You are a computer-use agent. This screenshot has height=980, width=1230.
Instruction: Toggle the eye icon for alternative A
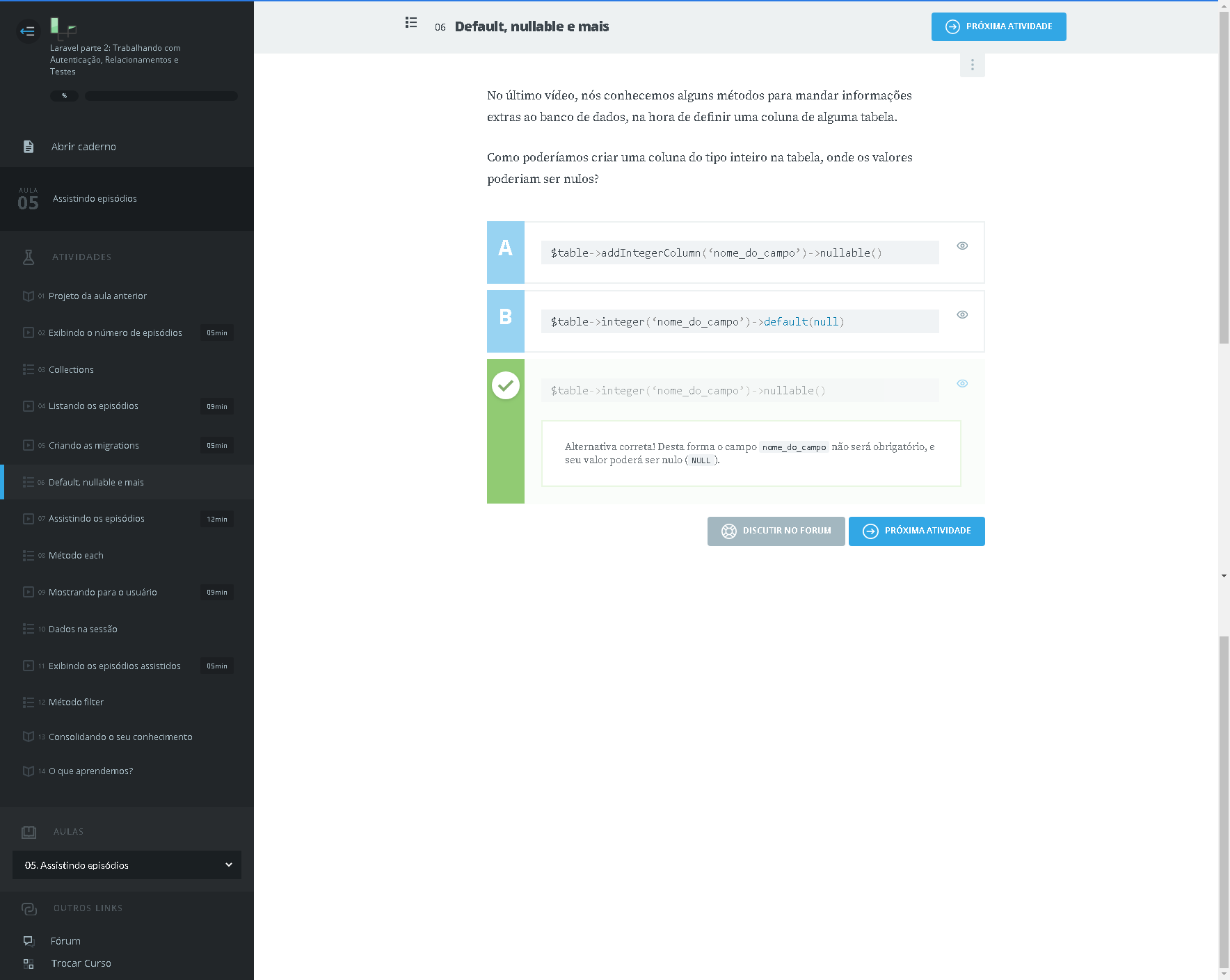point(962,246)
